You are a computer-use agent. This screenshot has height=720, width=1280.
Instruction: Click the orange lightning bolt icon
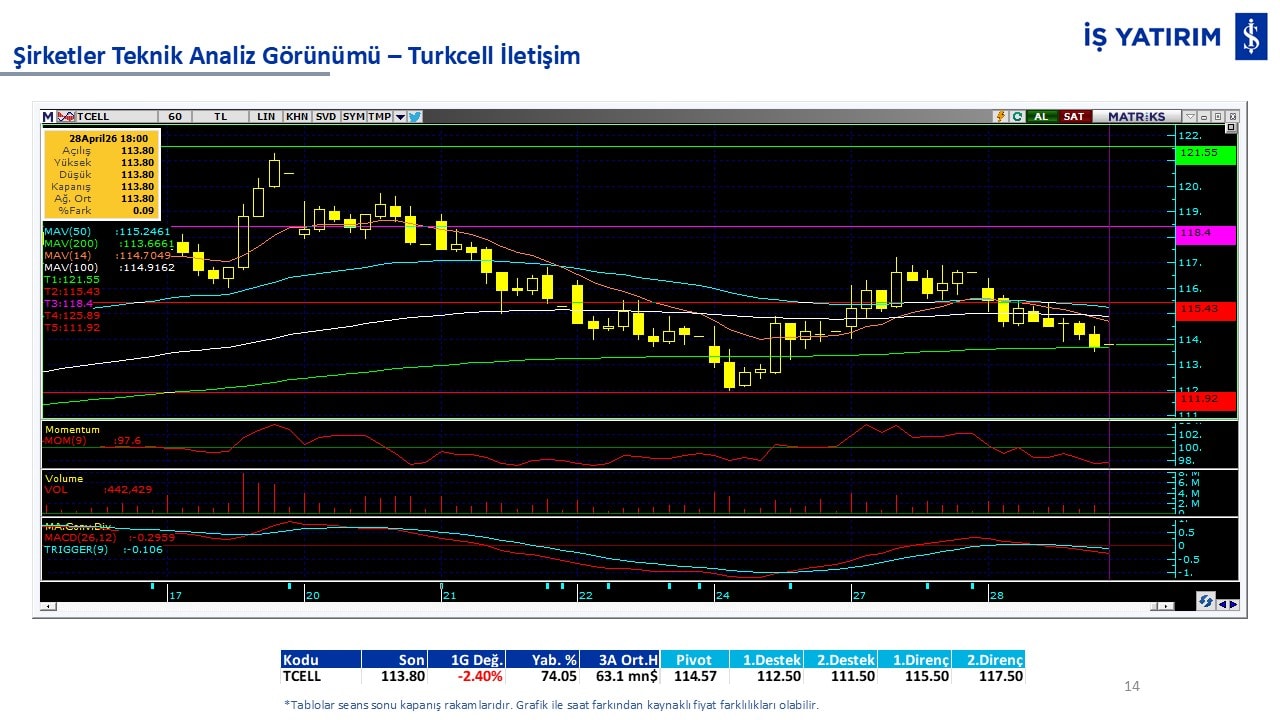pos(999,117)
